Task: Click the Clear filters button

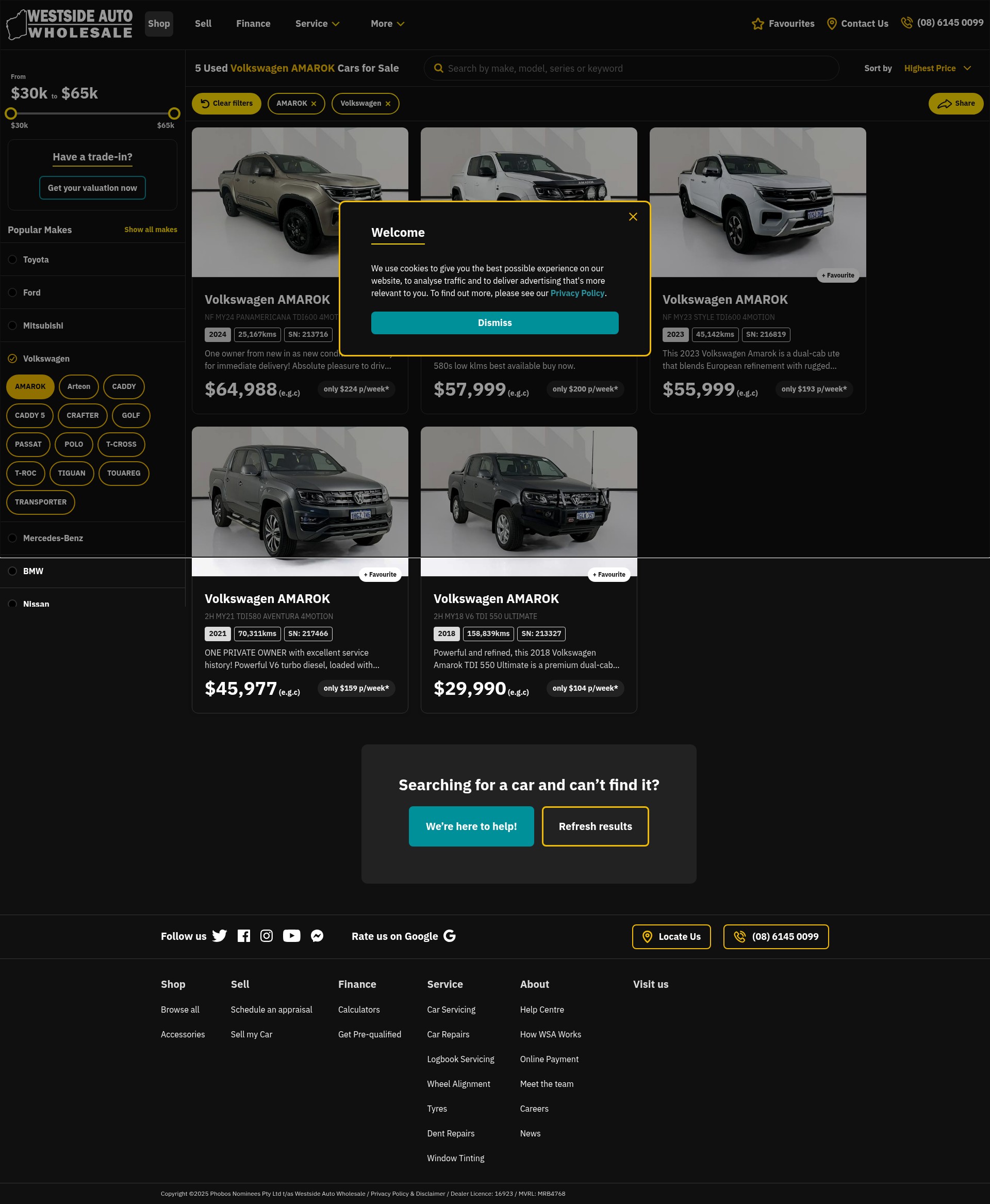Action: coord(226,103)
